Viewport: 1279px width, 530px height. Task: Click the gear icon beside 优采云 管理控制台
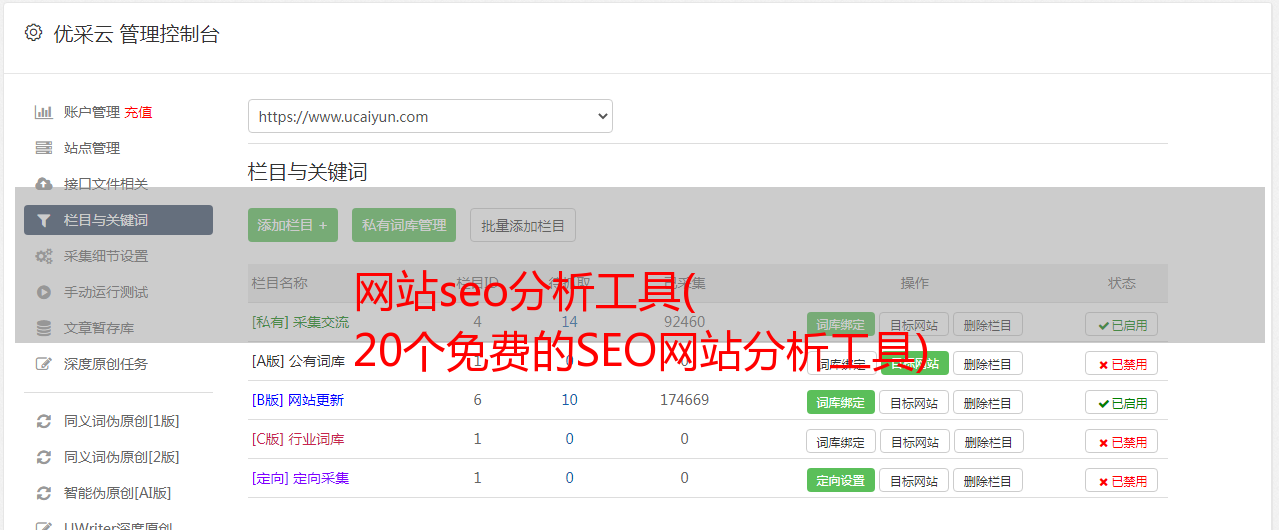point(34,33)
